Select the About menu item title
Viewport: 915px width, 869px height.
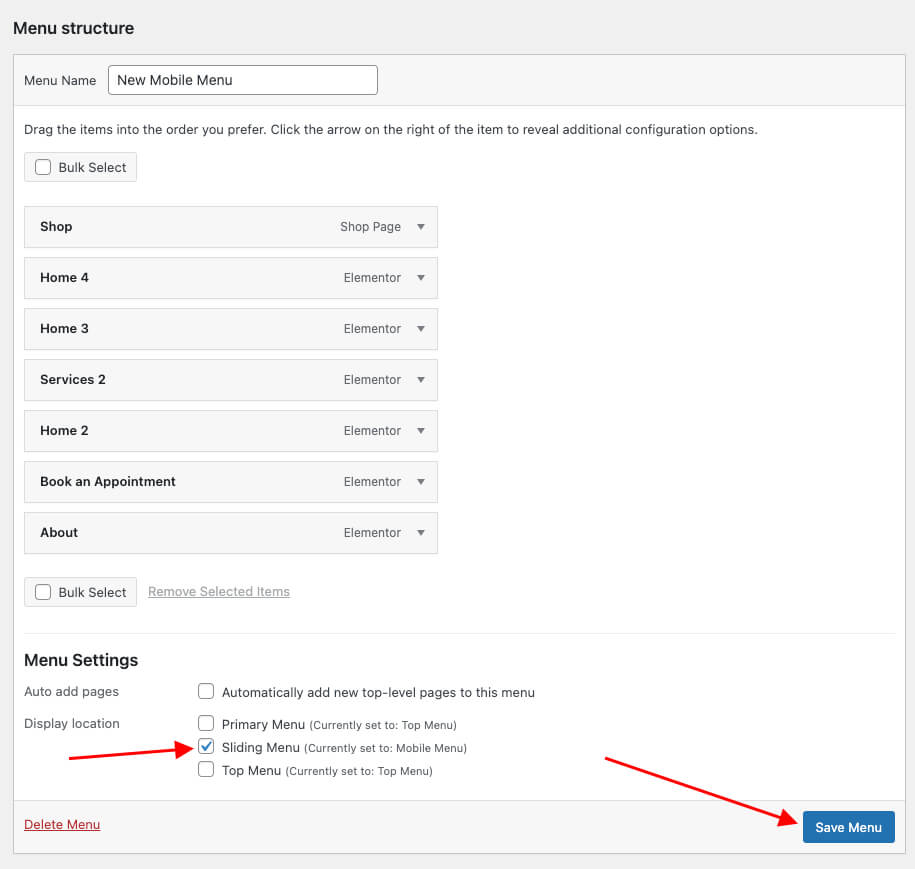[x=59, y=533]
